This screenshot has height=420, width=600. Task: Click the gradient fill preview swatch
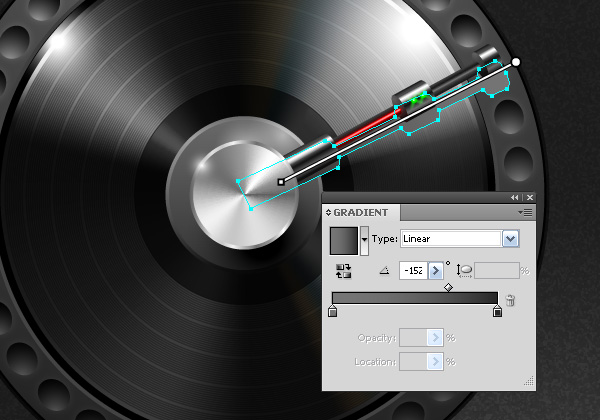pyautogui.click(x=344, y=241)
